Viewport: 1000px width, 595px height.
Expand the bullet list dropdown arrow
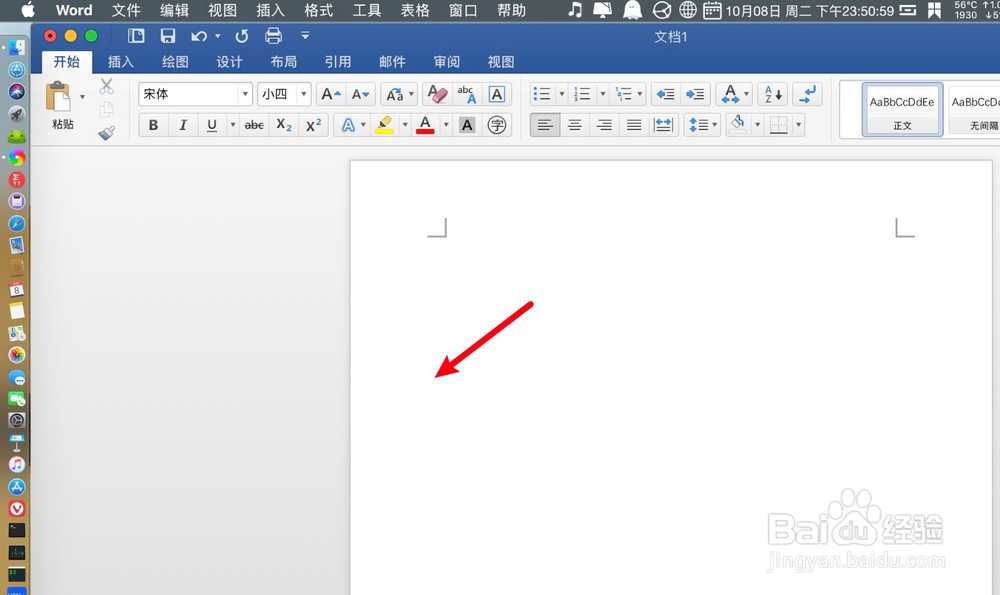(x=562, y=94)
